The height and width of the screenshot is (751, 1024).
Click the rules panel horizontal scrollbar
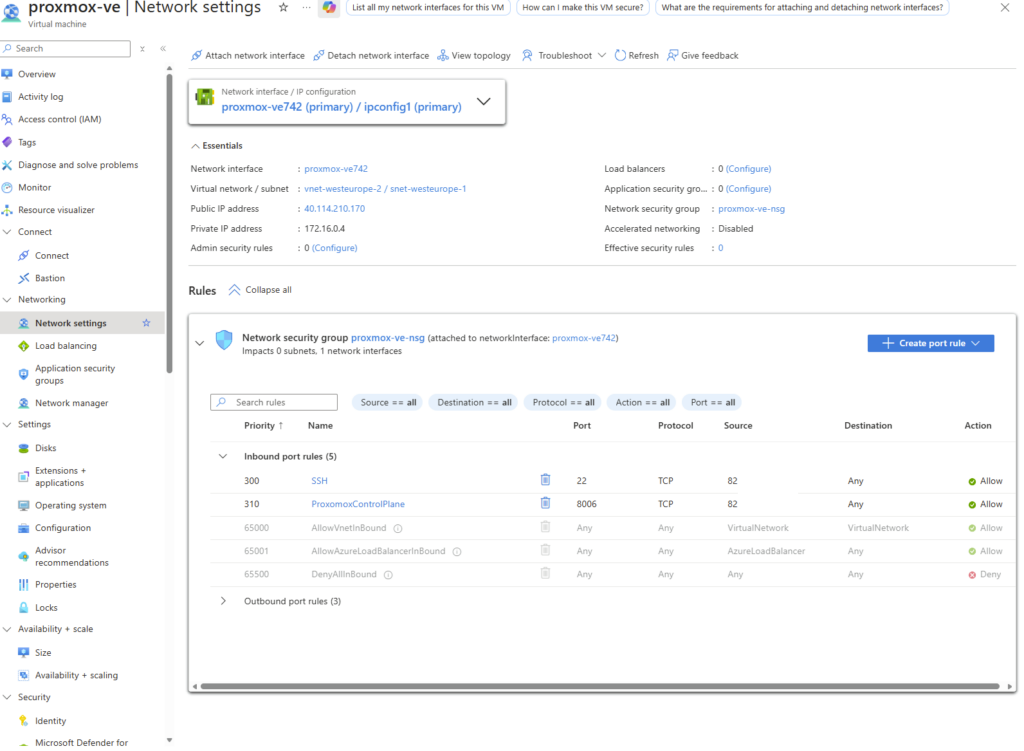click(600, 686)
